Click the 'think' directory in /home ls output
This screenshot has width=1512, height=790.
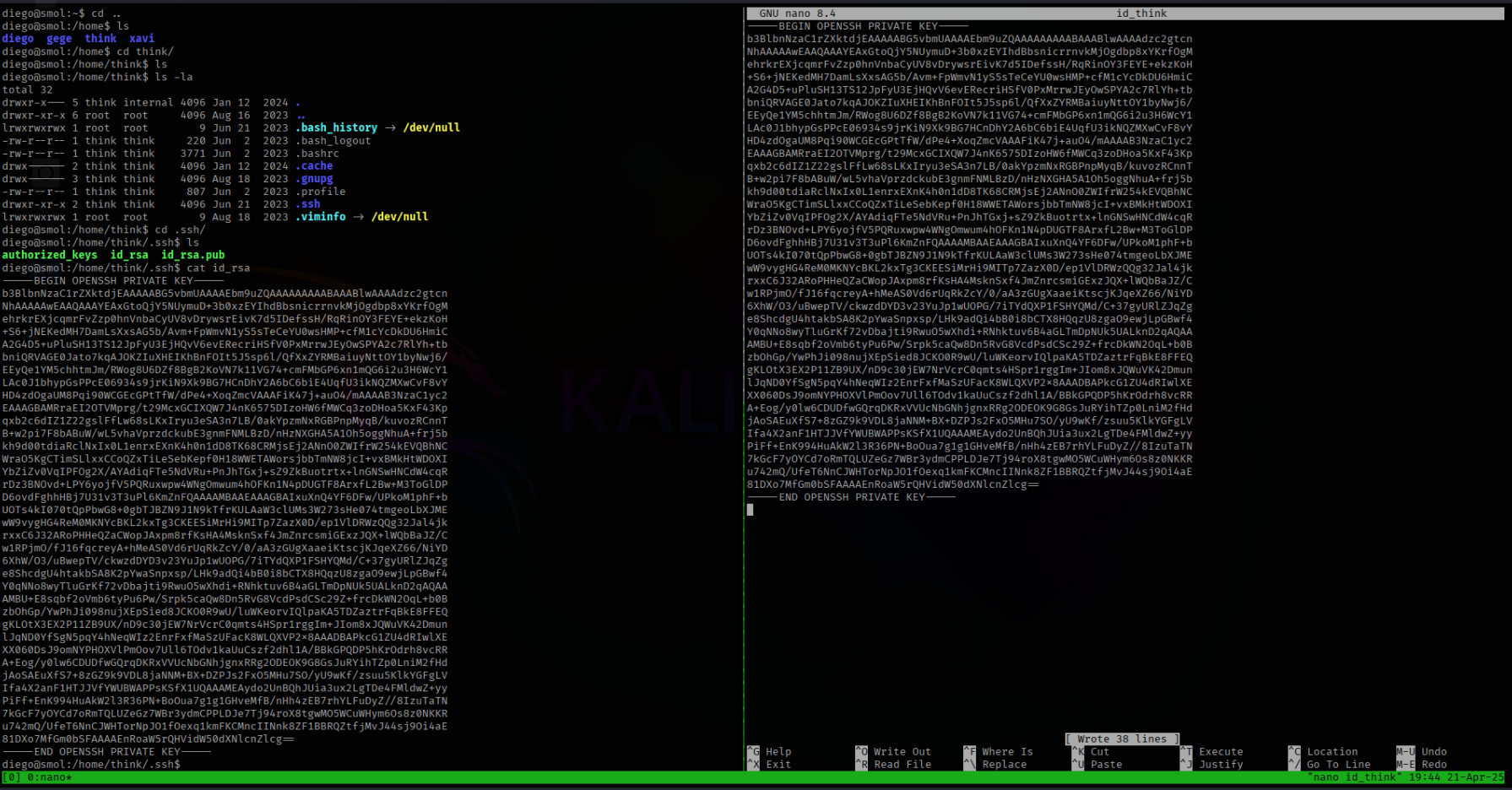tap(100, 39)
